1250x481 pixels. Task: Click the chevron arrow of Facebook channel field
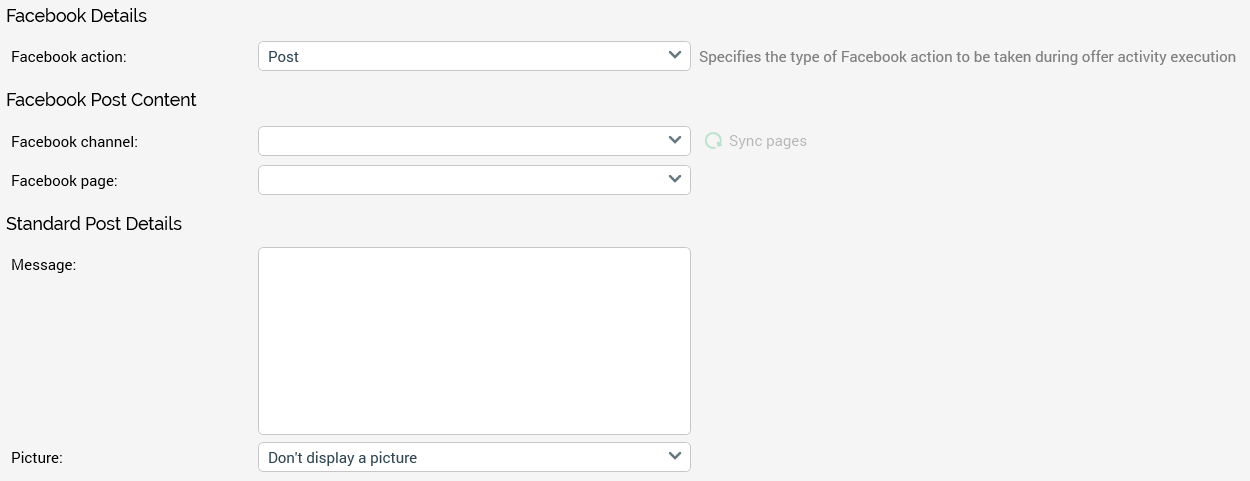coord(675,141)
